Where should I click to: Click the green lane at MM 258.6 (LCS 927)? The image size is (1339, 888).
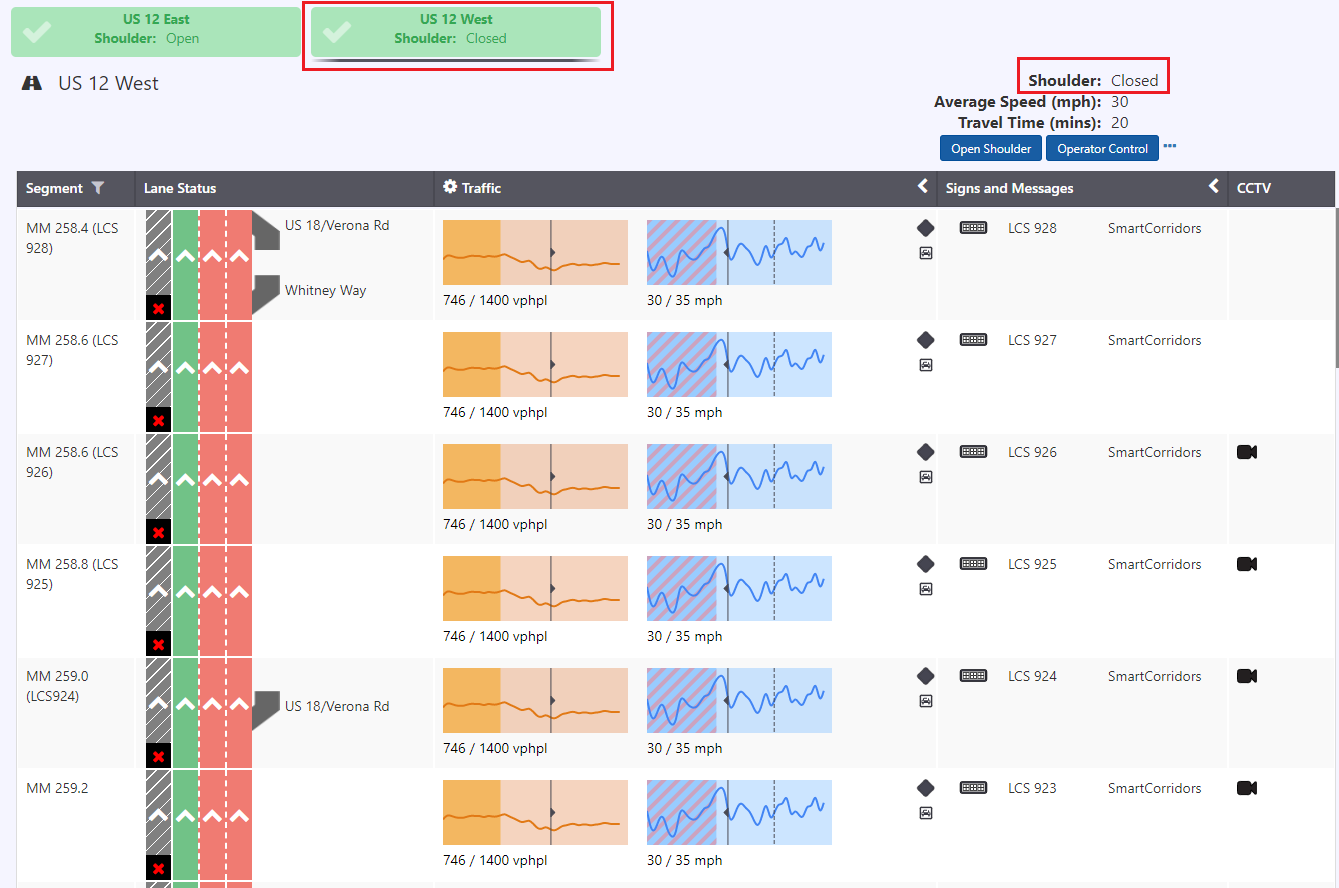click(185, 377)
